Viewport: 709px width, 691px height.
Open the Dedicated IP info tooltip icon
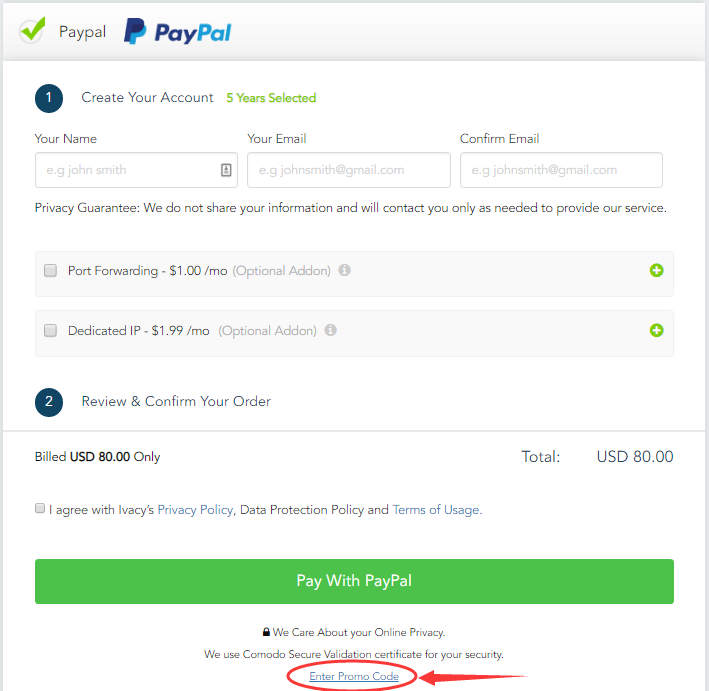point(331,330)
